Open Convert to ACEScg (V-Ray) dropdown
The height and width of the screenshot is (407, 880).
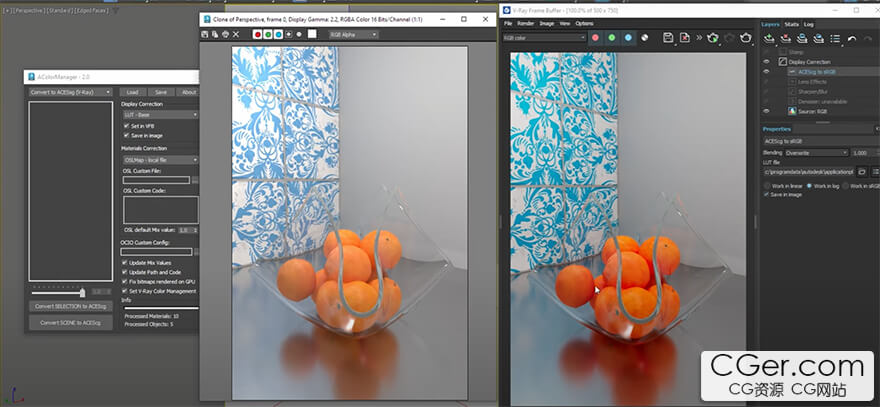[x=71, y=92]
